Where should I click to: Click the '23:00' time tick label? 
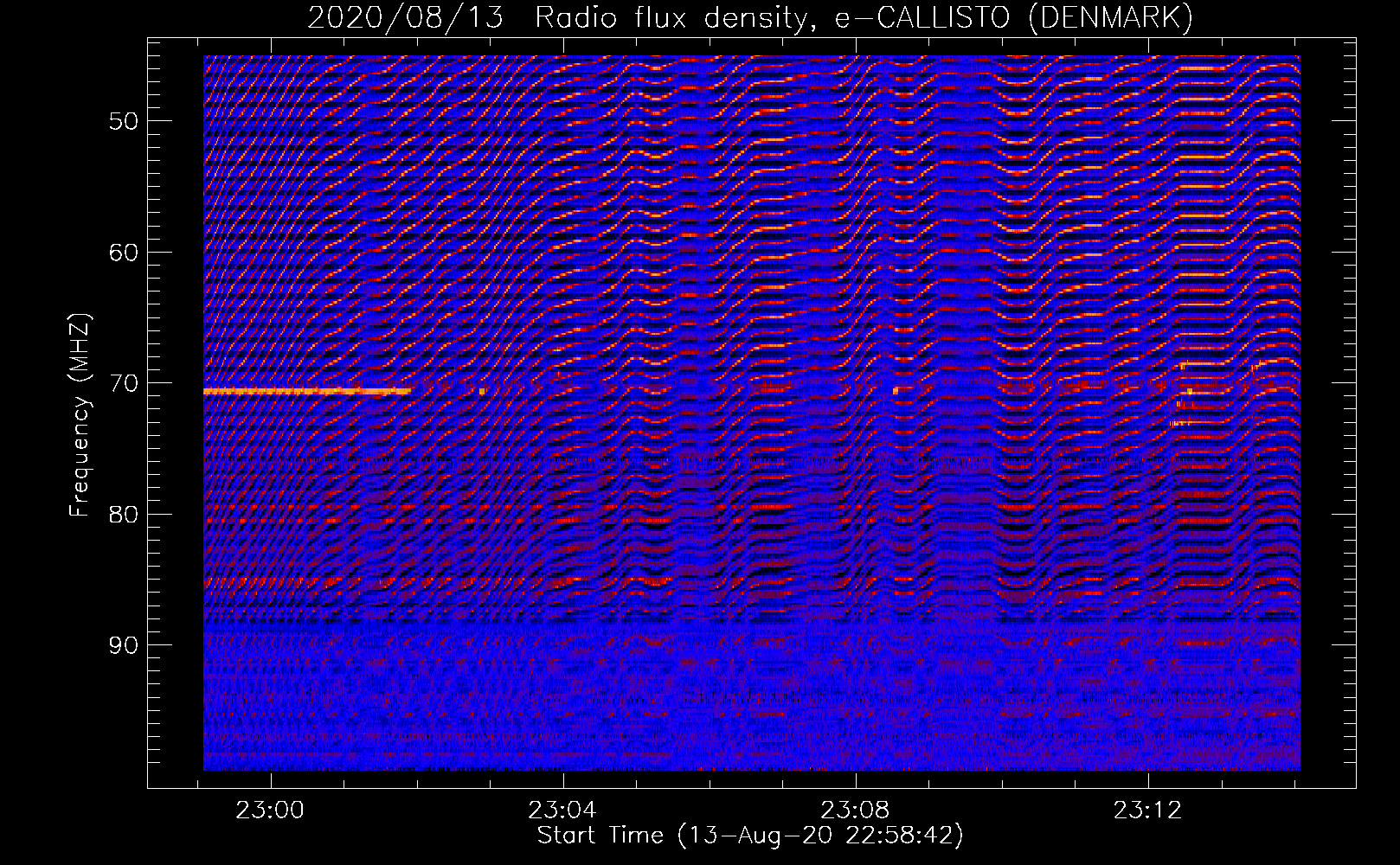tap(271, 811)
